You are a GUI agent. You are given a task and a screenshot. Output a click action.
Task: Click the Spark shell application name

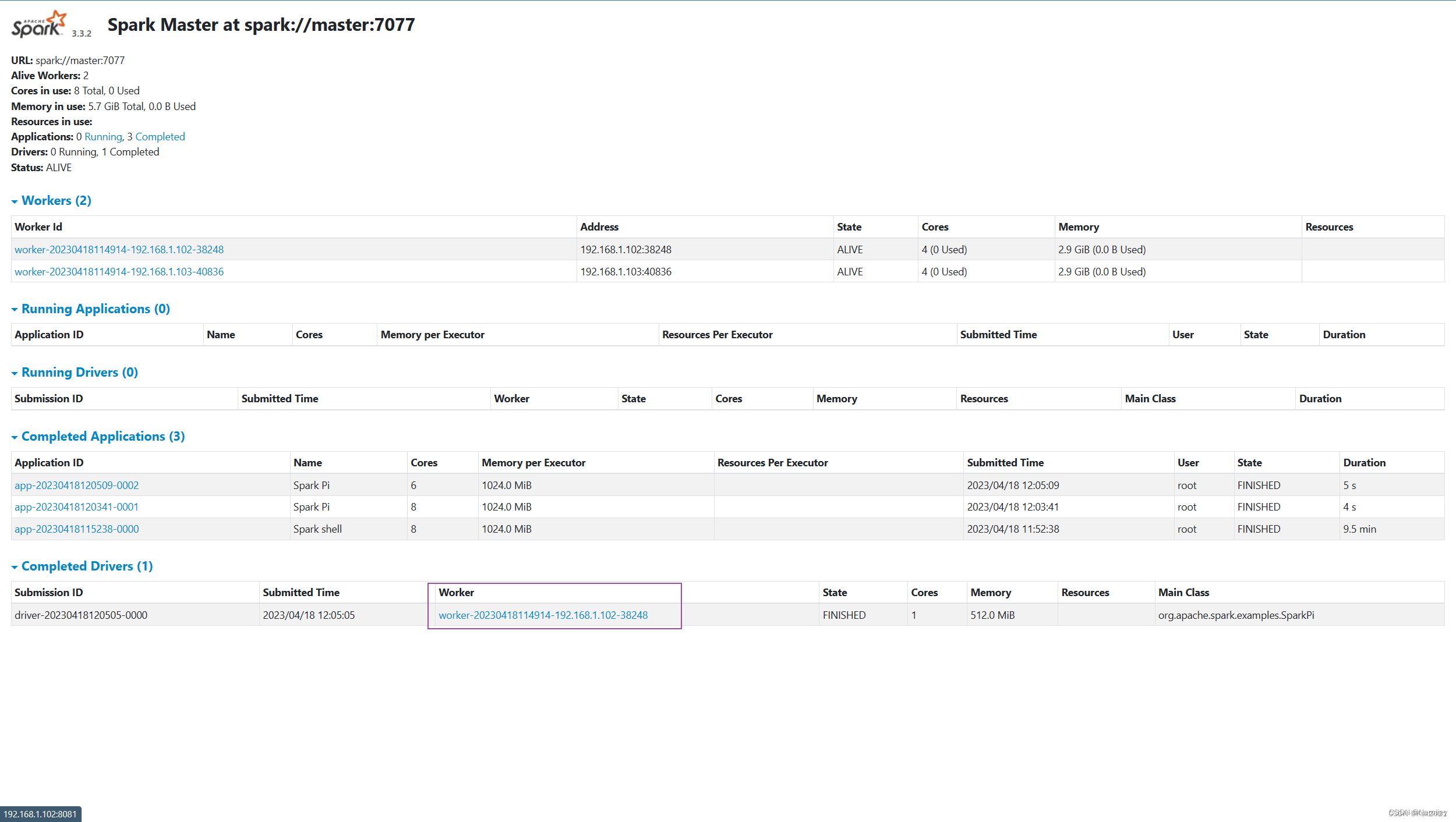coord(317,529)
